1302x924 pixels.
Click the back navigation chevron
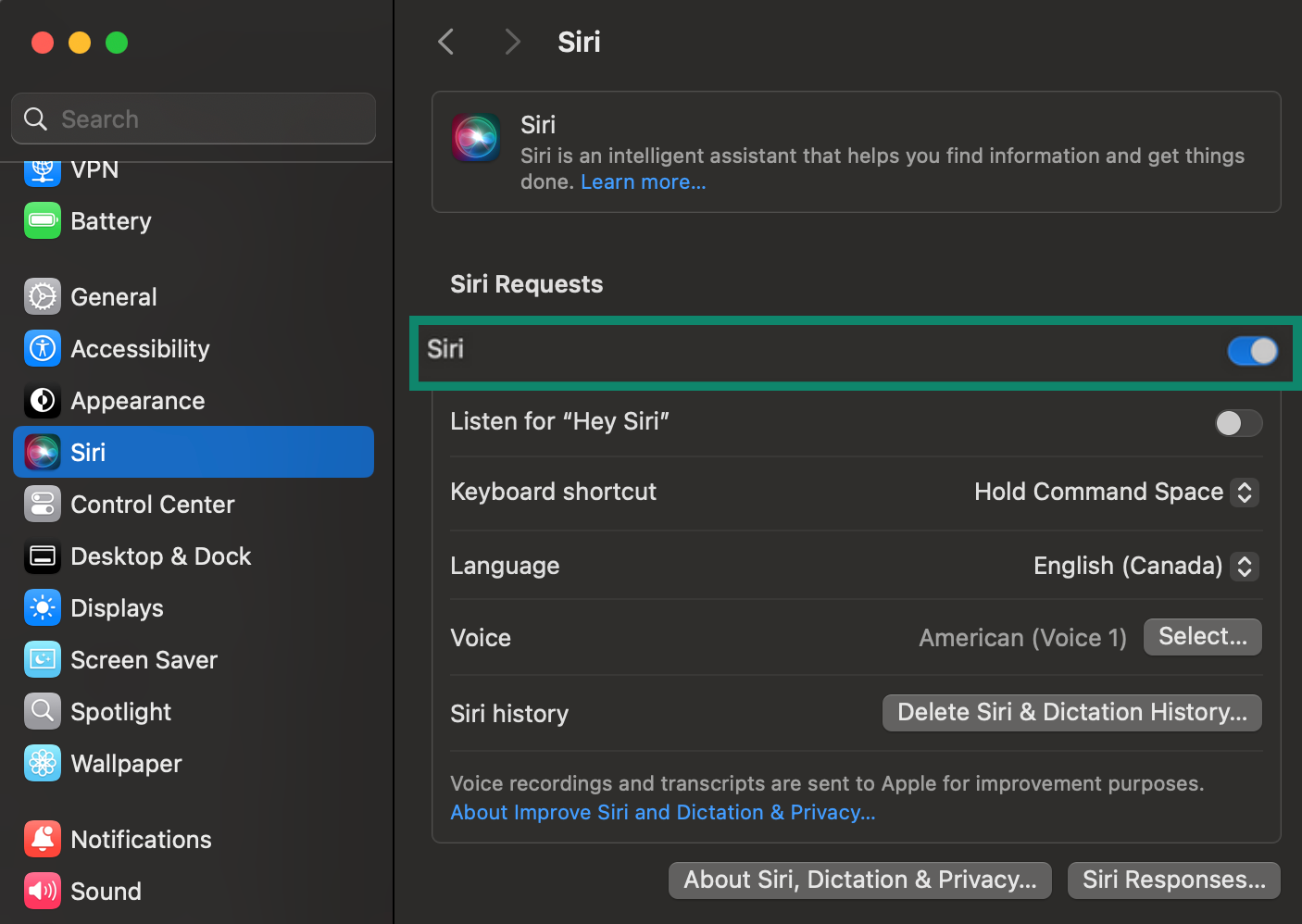coord(445,41)
